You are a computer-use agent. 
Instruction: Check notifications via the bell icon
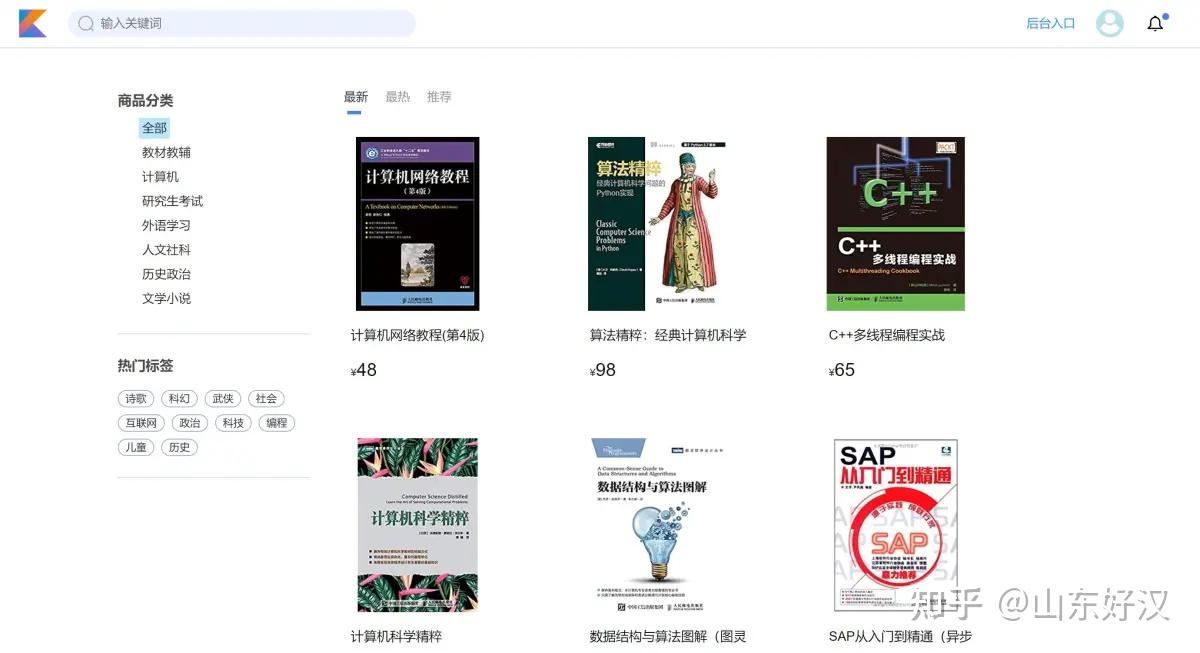click(x=1155, y=22)
